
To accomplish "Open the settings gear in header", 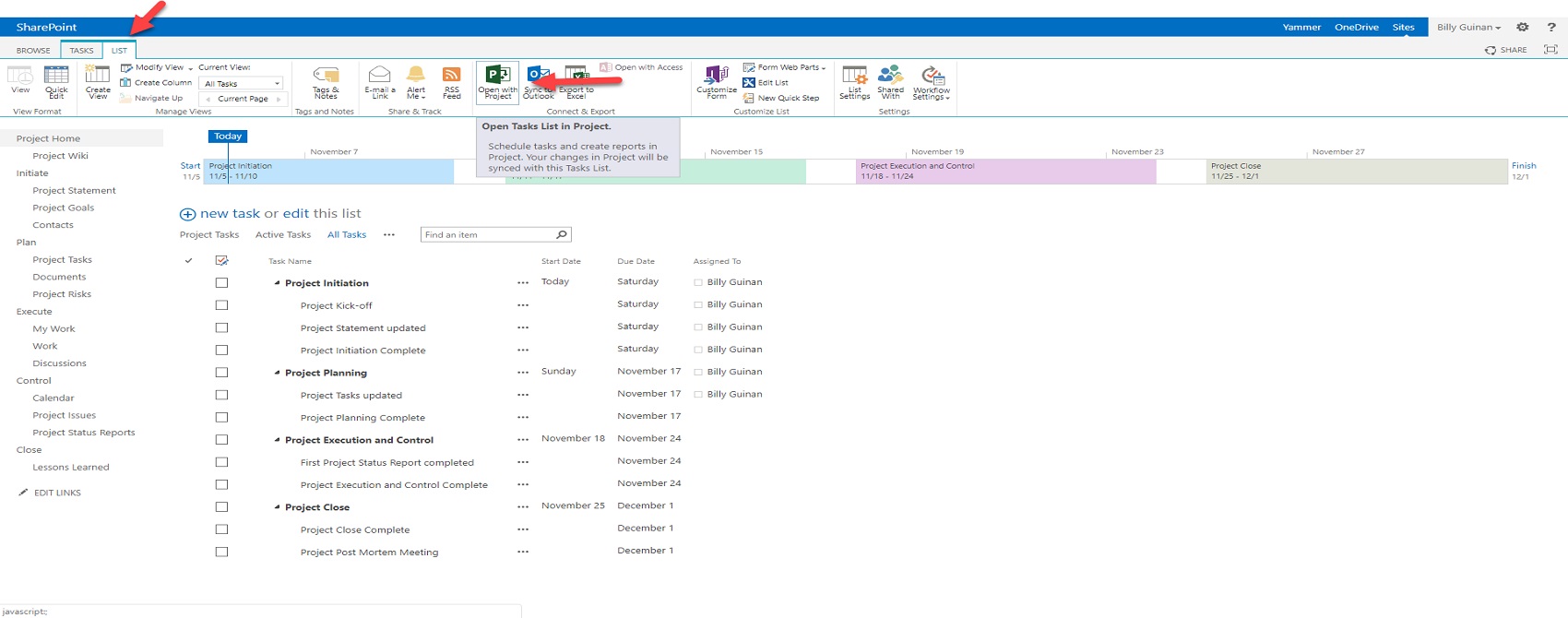I will click(1522, 27).
